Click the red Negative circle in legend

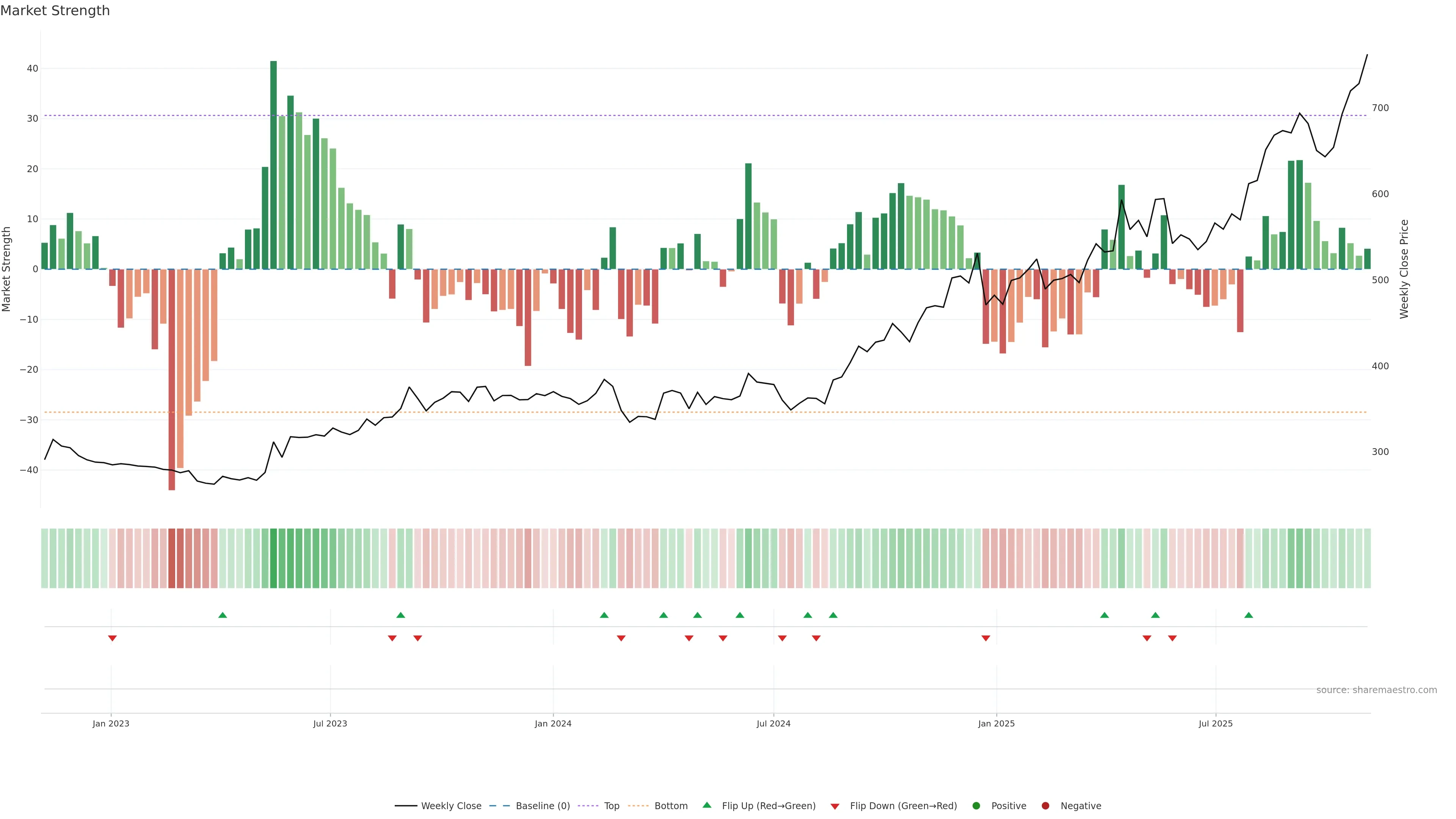(x=1045, y=805)
